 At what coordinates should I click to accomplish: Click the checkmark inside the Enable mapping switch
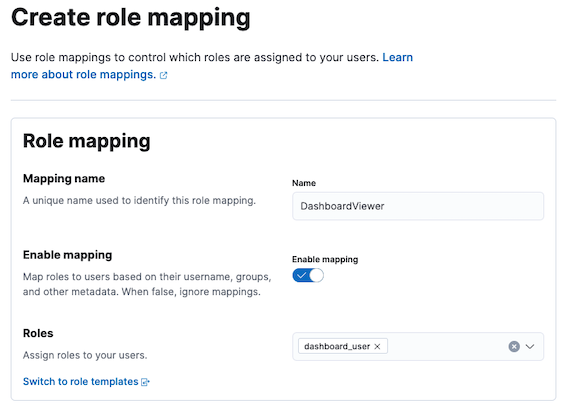[x=301, y=276]
